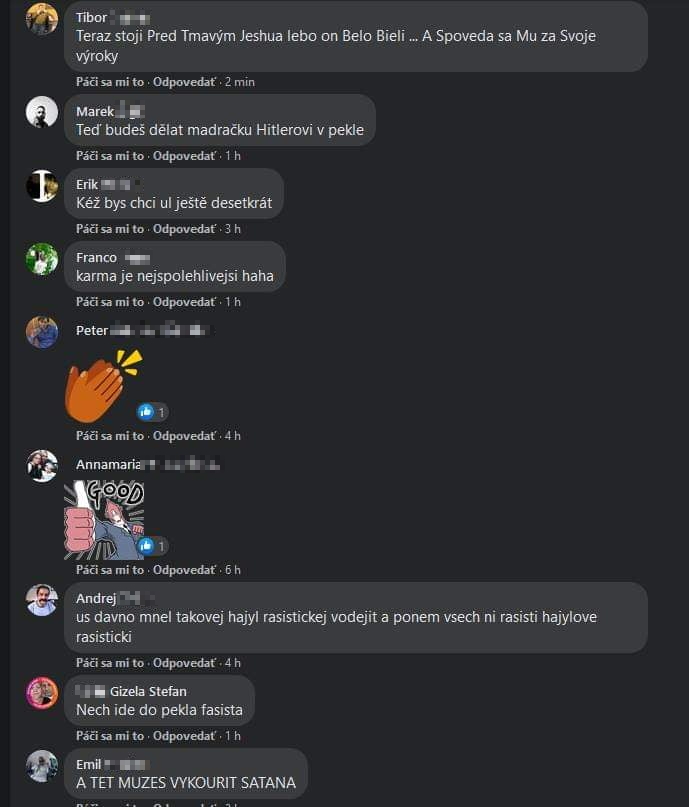Click the Annamaria commenter name
The image size is (689, 807).
tap(109, 464)
